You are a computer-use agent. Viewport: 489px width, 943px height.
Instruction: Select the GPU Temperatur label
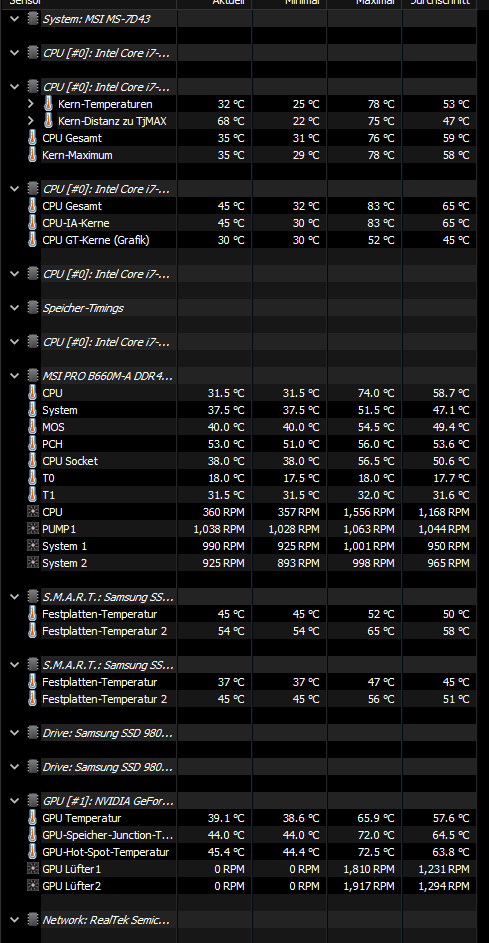pyautogui.click(x=82, y=818)
